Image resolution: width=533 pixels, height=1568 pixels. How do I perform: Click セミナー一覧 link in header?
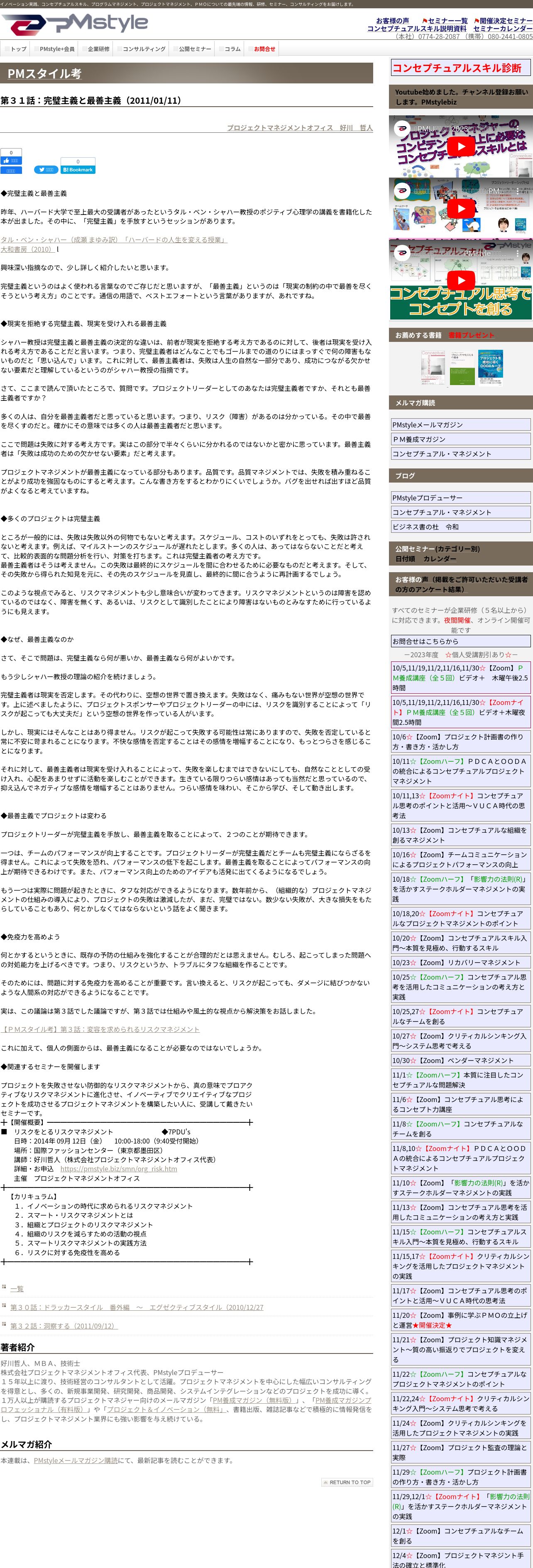pyautogui.click(x=448, y=21)
